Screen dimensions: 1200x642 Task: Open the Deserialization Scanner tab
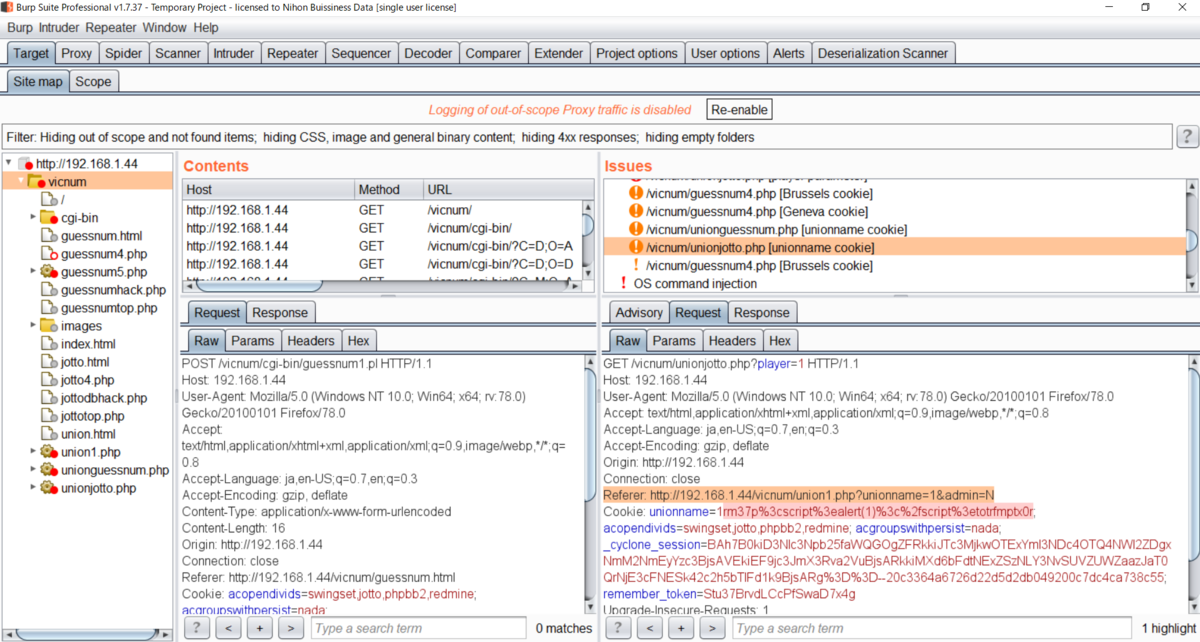pos(883,53)
